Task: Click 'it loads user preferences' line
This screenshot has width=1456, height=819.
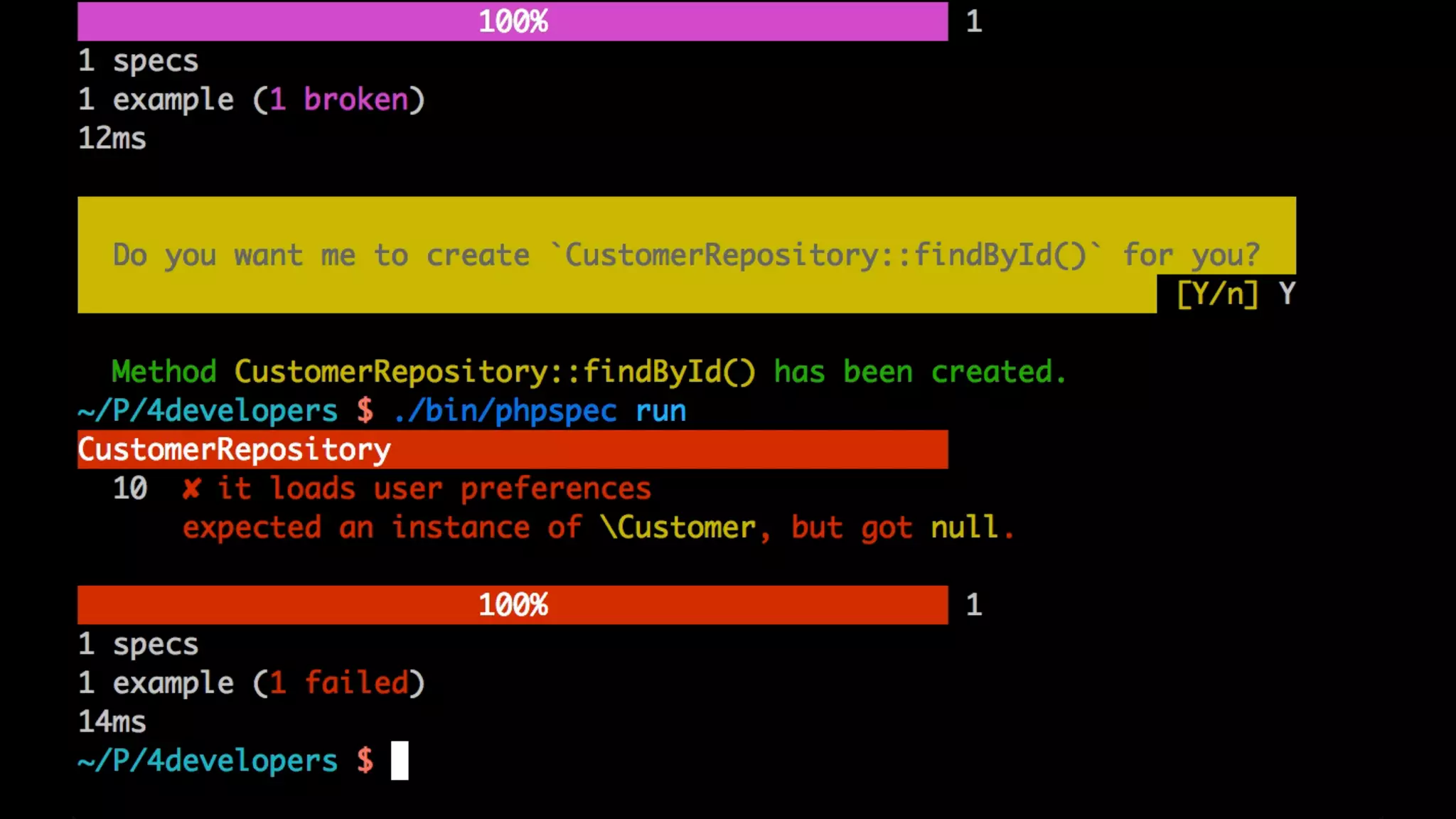Action: [x=434, y=489]
